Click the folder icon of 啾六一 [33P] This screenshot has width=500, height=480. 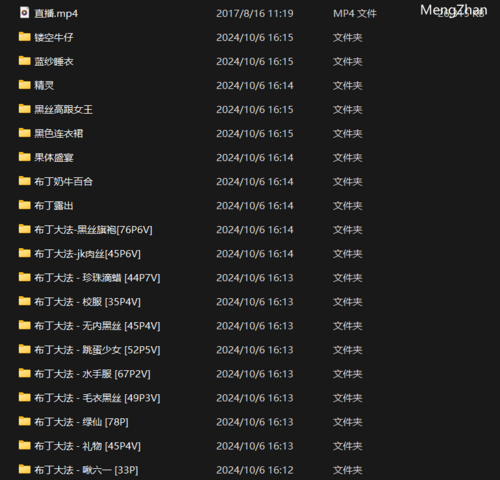(24, 469)
